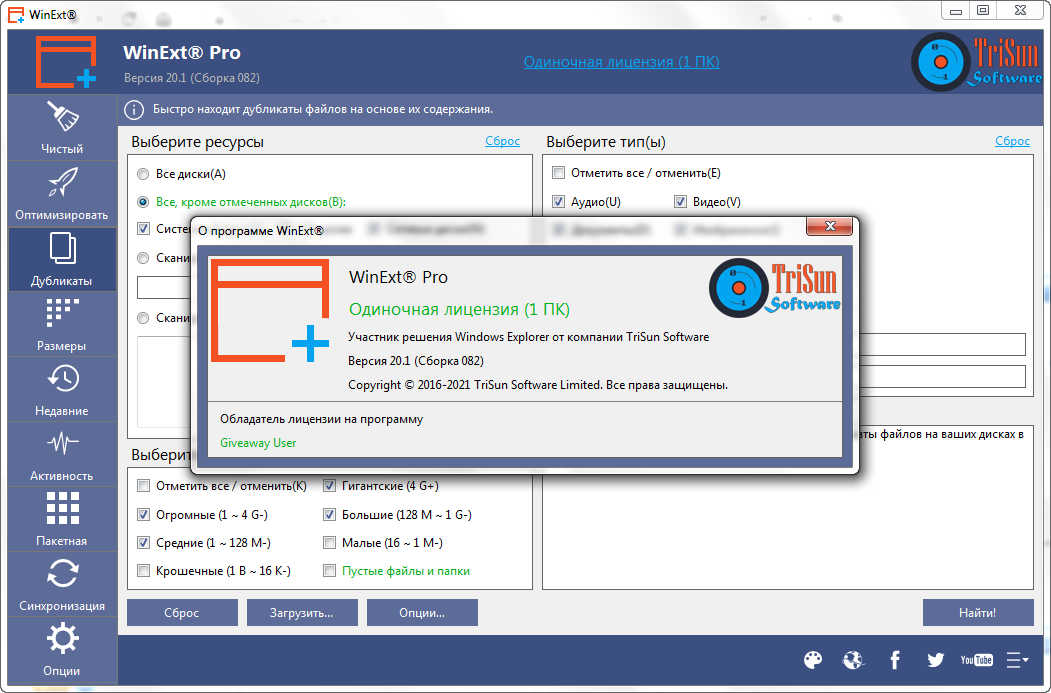Viewport: 1051px width, 693px height.
Task: Click the TriSun logo in the About dialog
Action: 774,288
